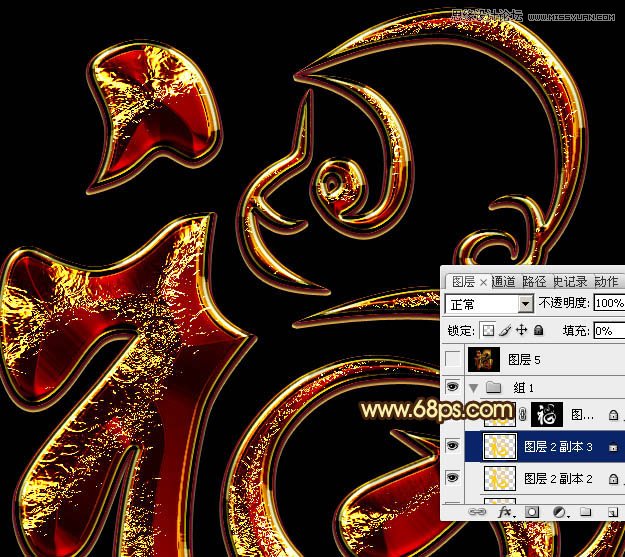Viewport: 625px width, 557px height.
Task: Open the fx layer style menu
Action: click(505, 512)
